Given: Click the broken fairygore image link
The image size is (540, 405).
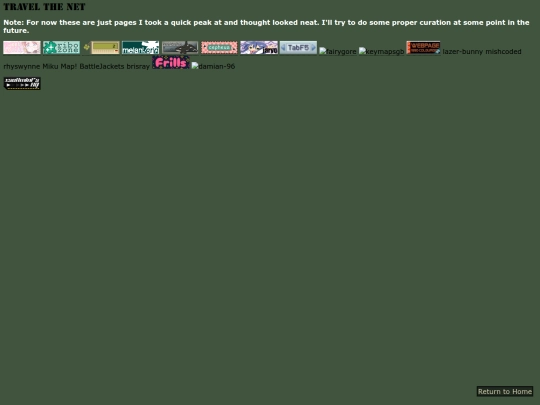Looking at the screenshot, I should 338,51.
